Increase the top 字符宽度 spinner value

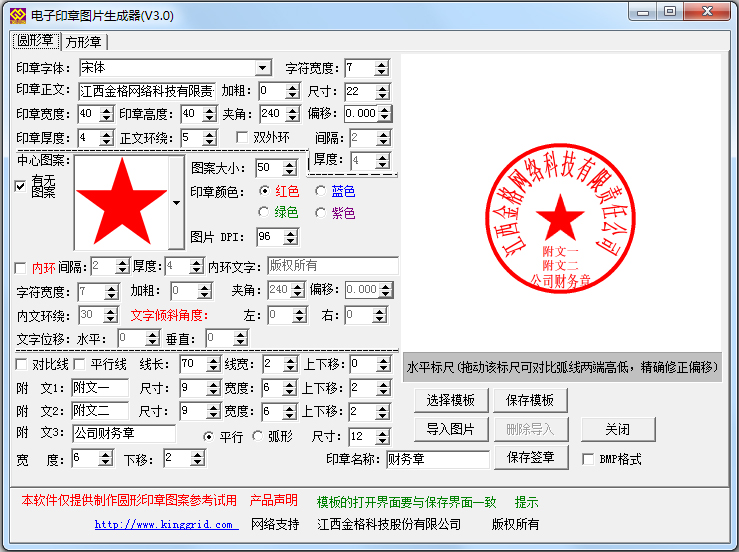[x=381, y=64]
